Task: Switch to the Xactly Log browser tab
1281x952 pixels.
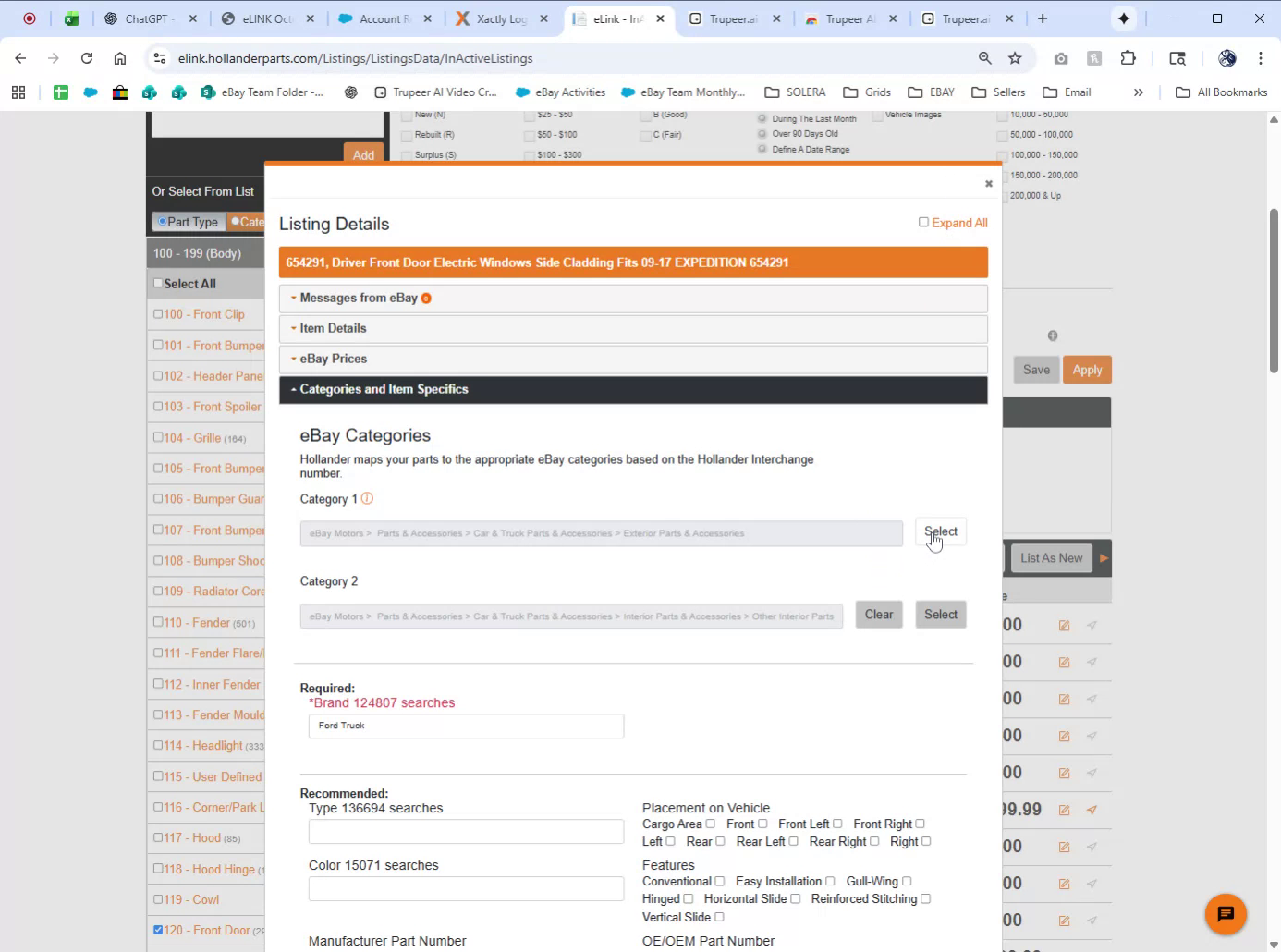Action: [503, 18]
